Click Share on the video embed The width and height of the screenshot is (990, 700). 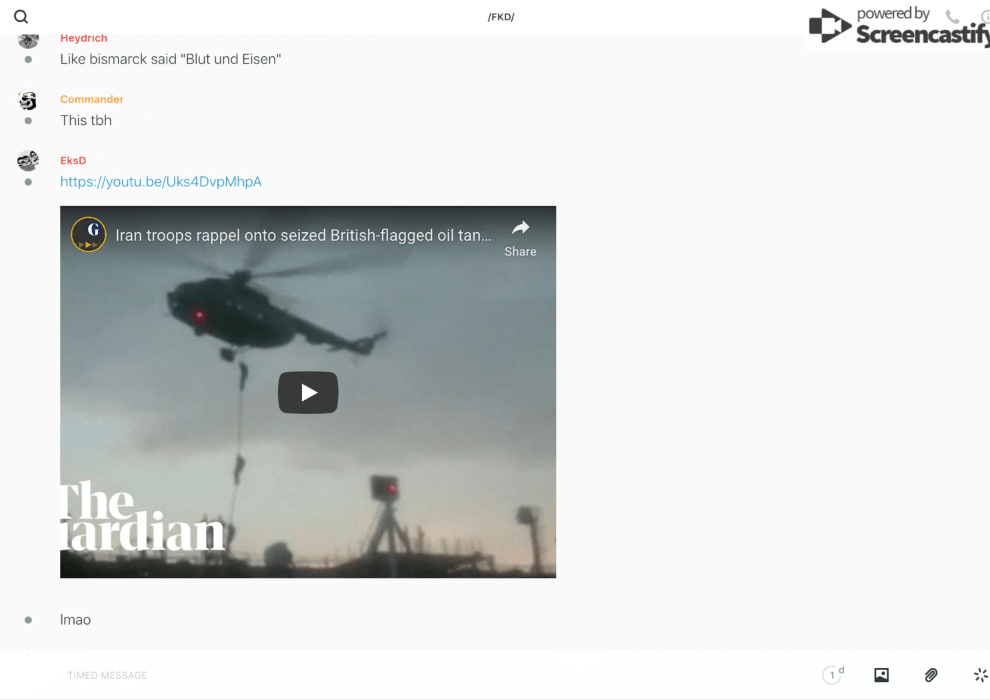pos(520,238)
